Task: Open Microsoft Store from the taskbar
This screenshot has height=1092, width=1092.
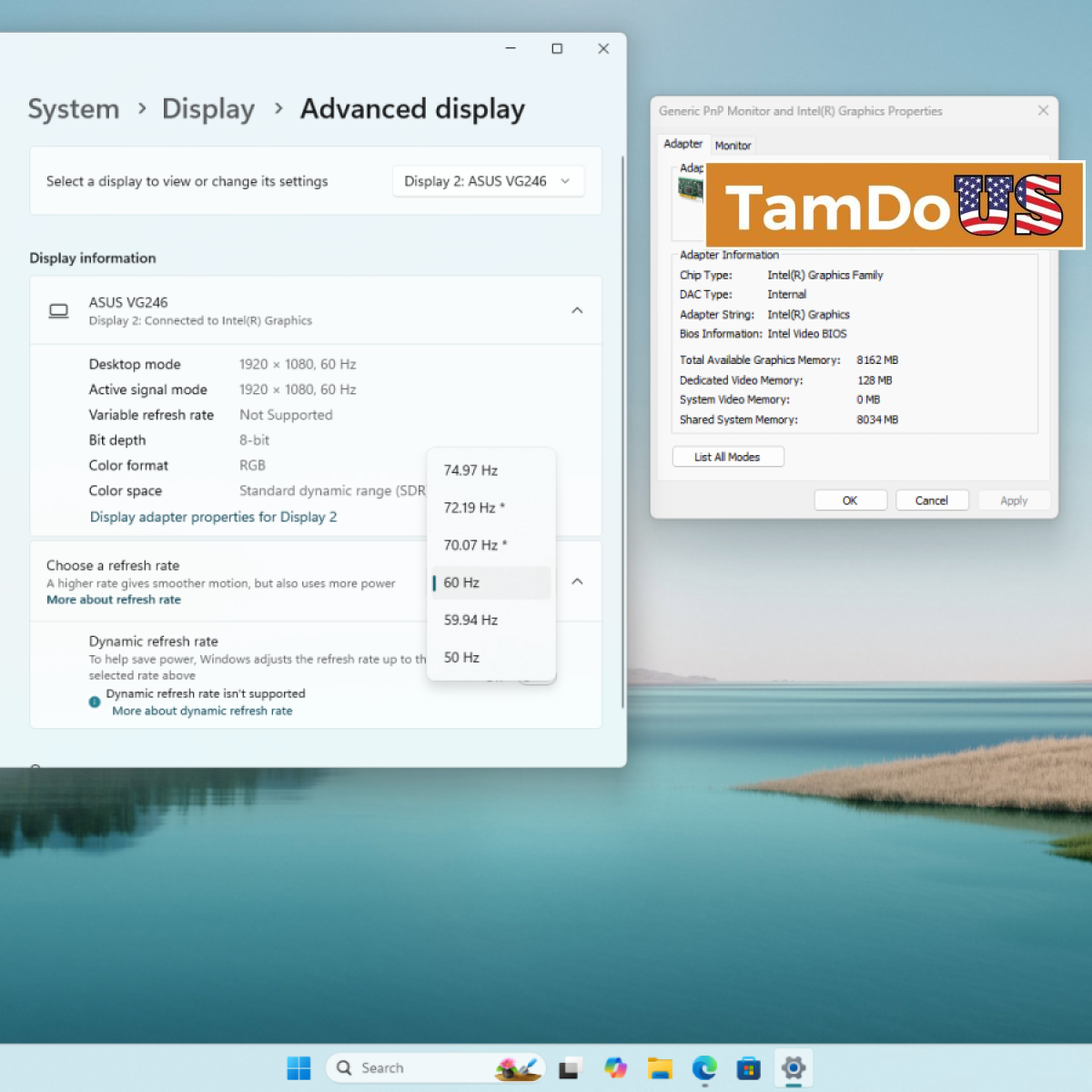Action: pyautogui.click(x=748, y=1067)
